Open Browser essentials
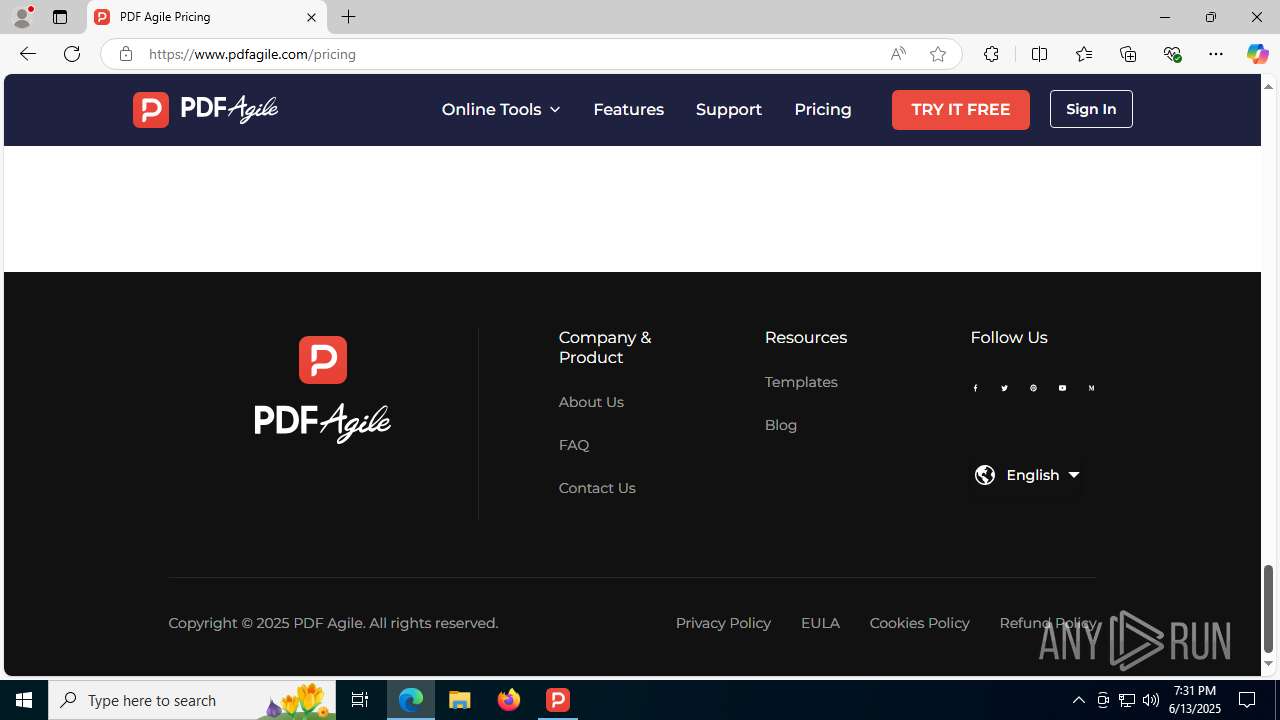This screenshot has width=1280, height=720. coord(1172,54)
